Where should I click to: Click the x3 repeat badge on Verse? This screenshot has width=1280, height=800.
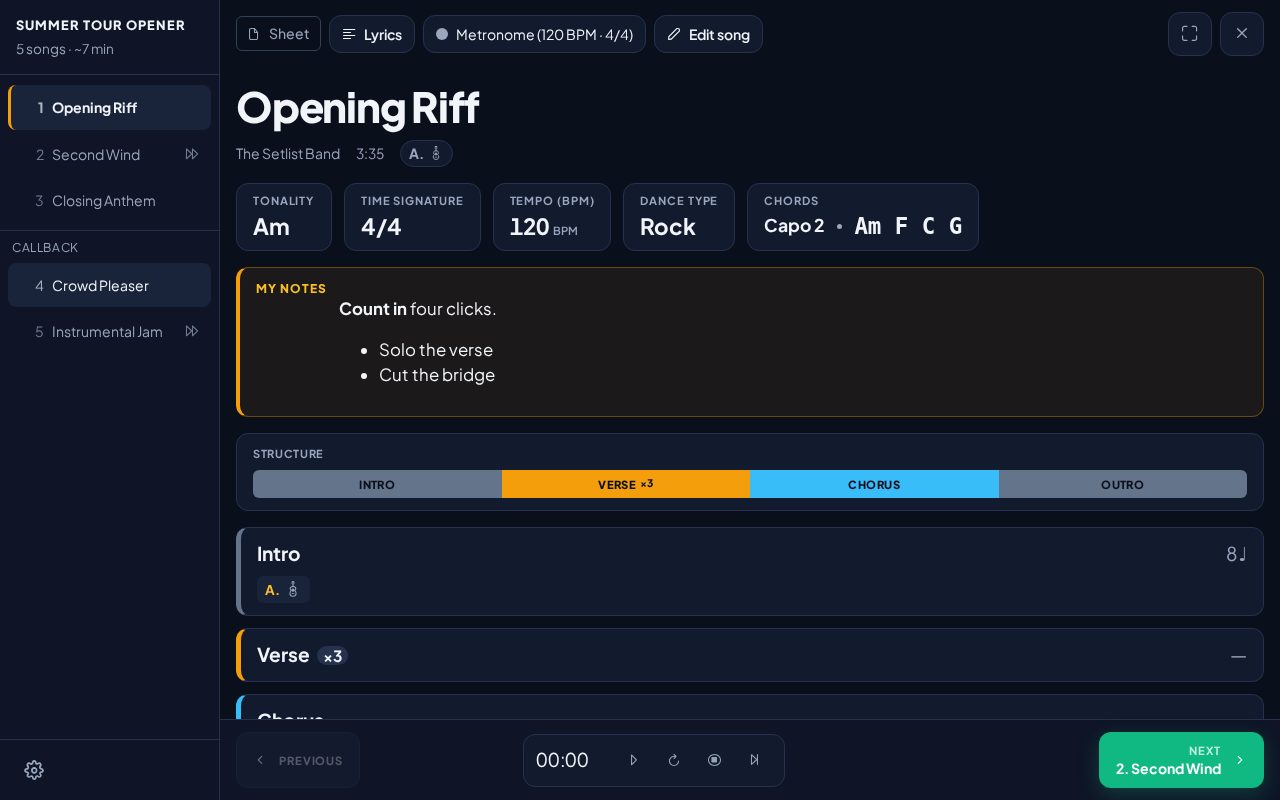pyautogui.click(x=332, y=656)
